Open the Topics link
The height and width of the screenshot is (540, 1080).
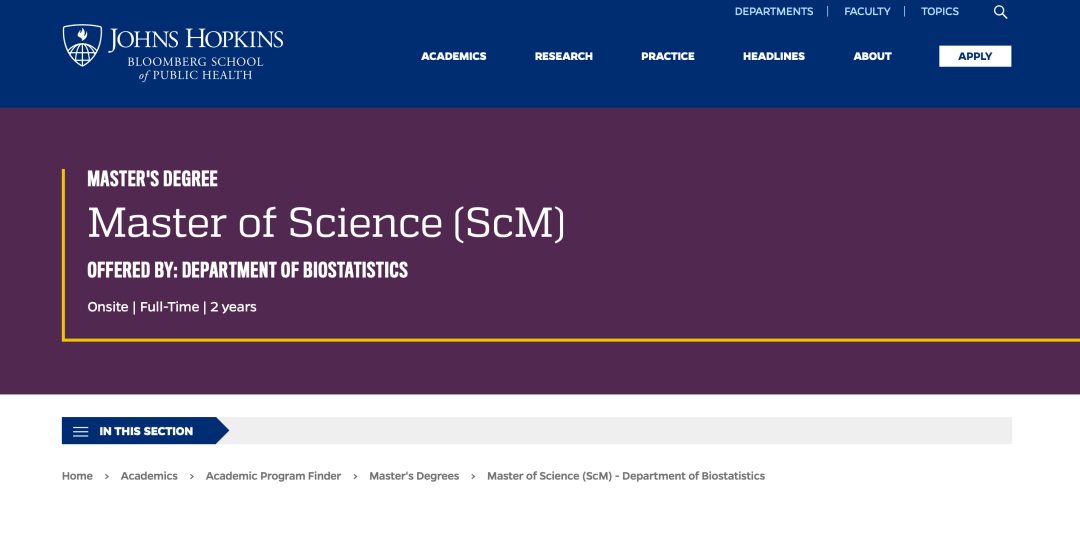[939, 12]
